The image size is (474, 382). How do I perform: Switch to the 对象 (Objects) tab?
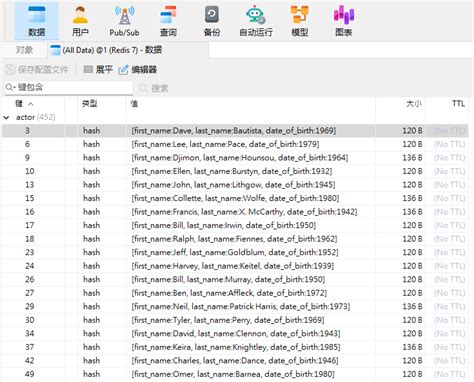24,50
